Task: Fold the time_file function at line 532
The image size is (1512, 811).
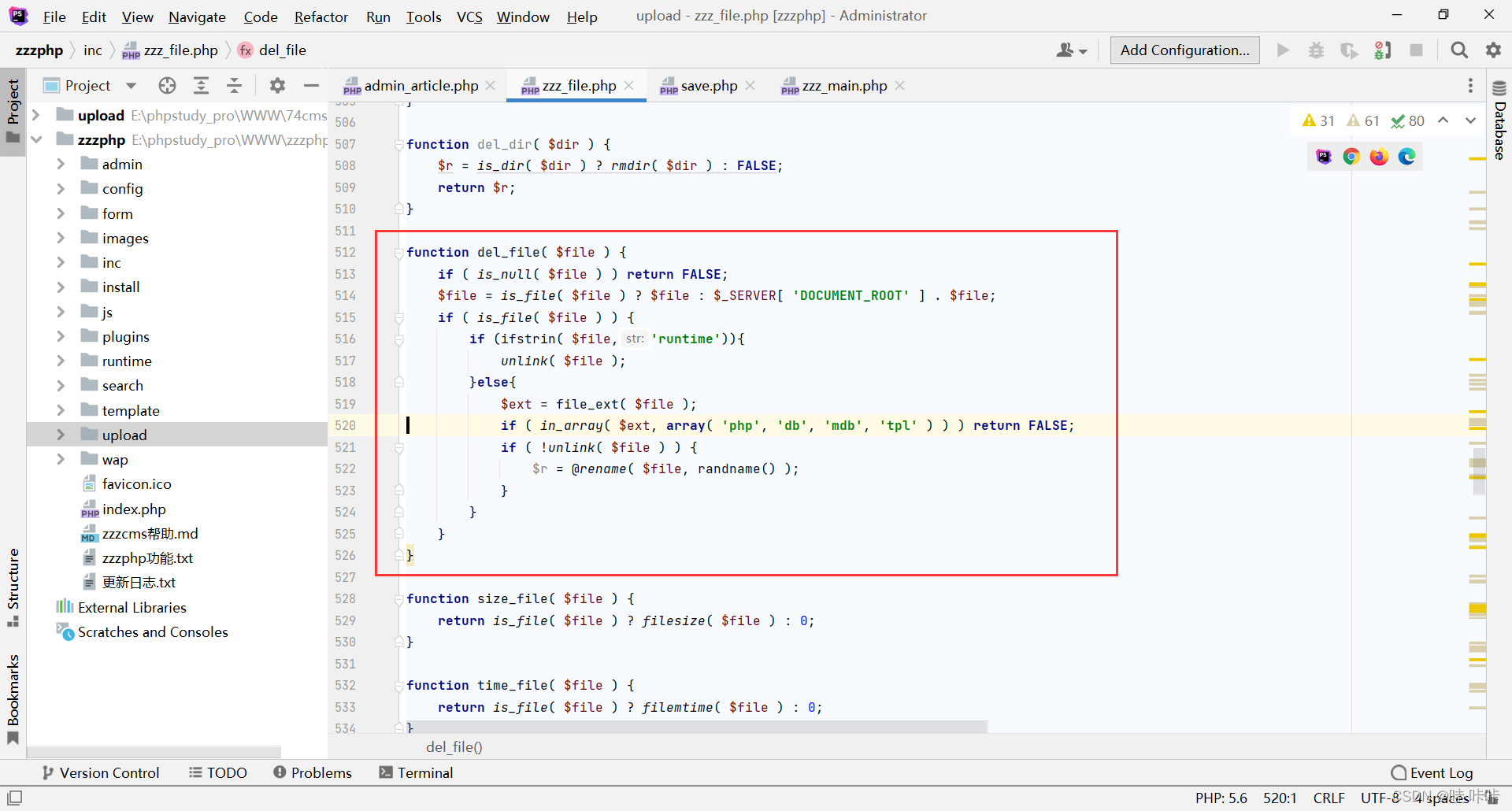Action: coord(399,686)
